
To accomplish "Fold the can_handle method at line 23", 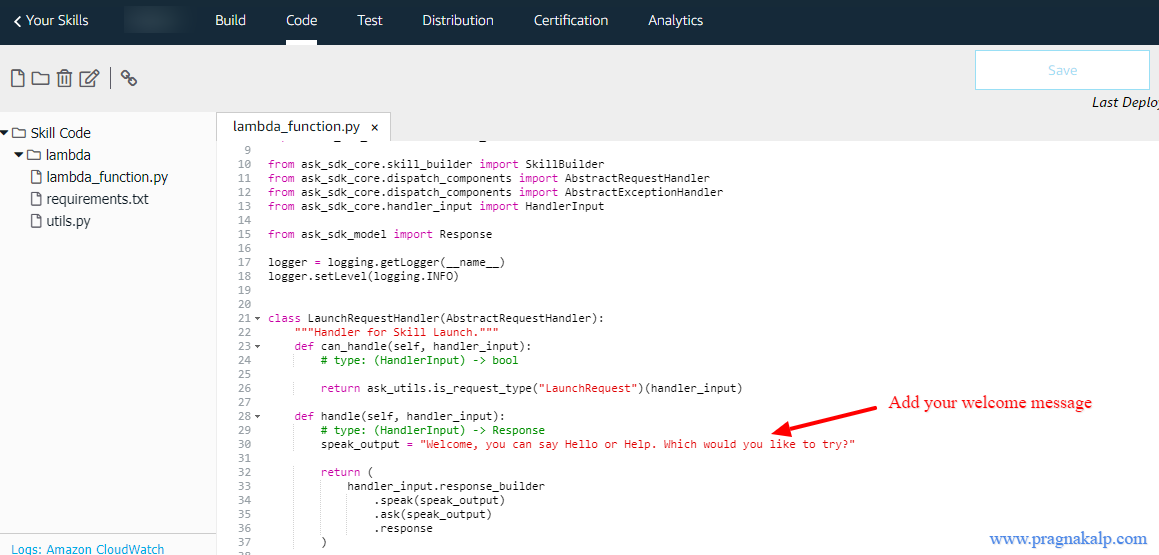I will [258, 347].
